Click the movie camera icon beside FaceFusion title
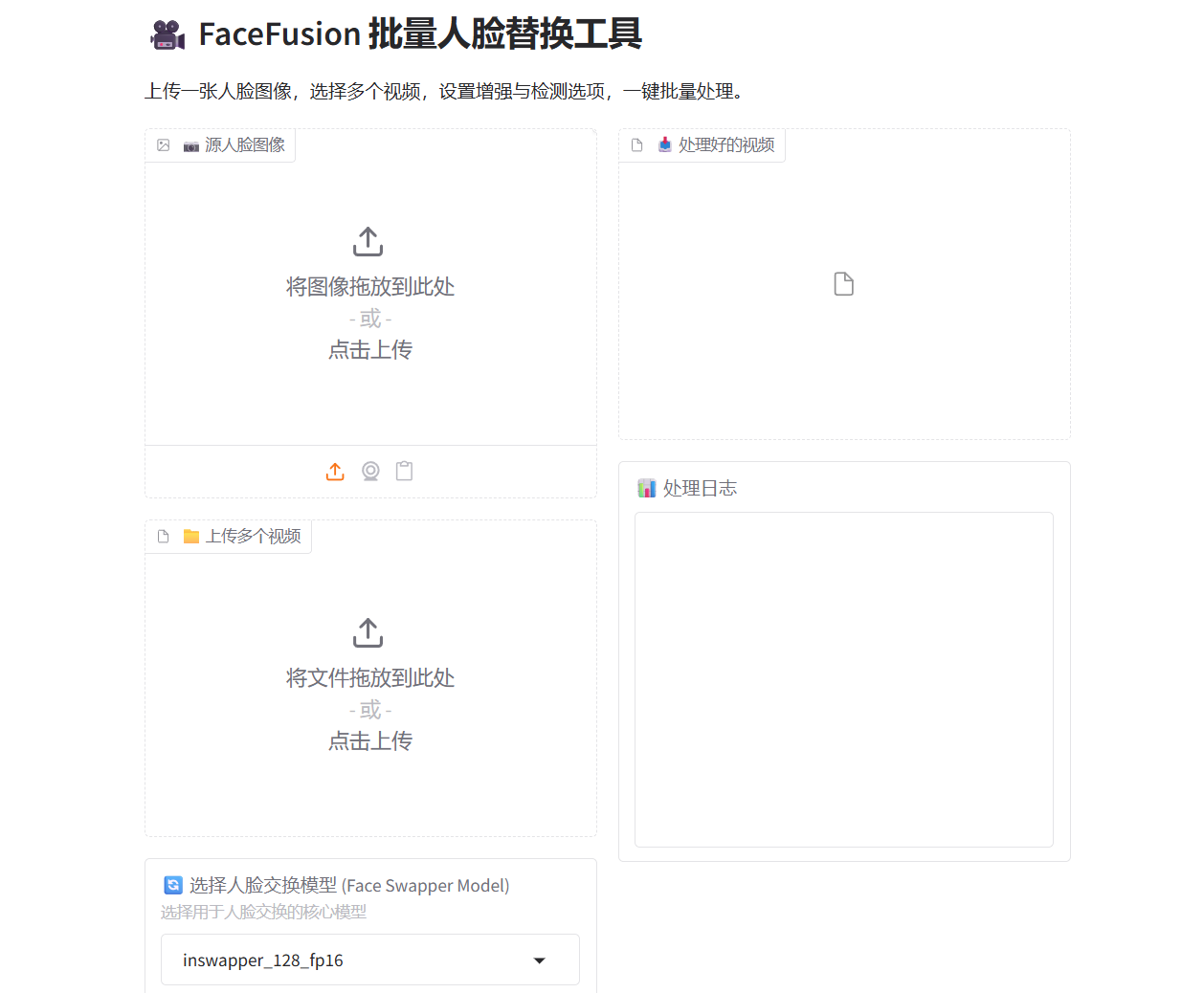 [x=167, y=34]
